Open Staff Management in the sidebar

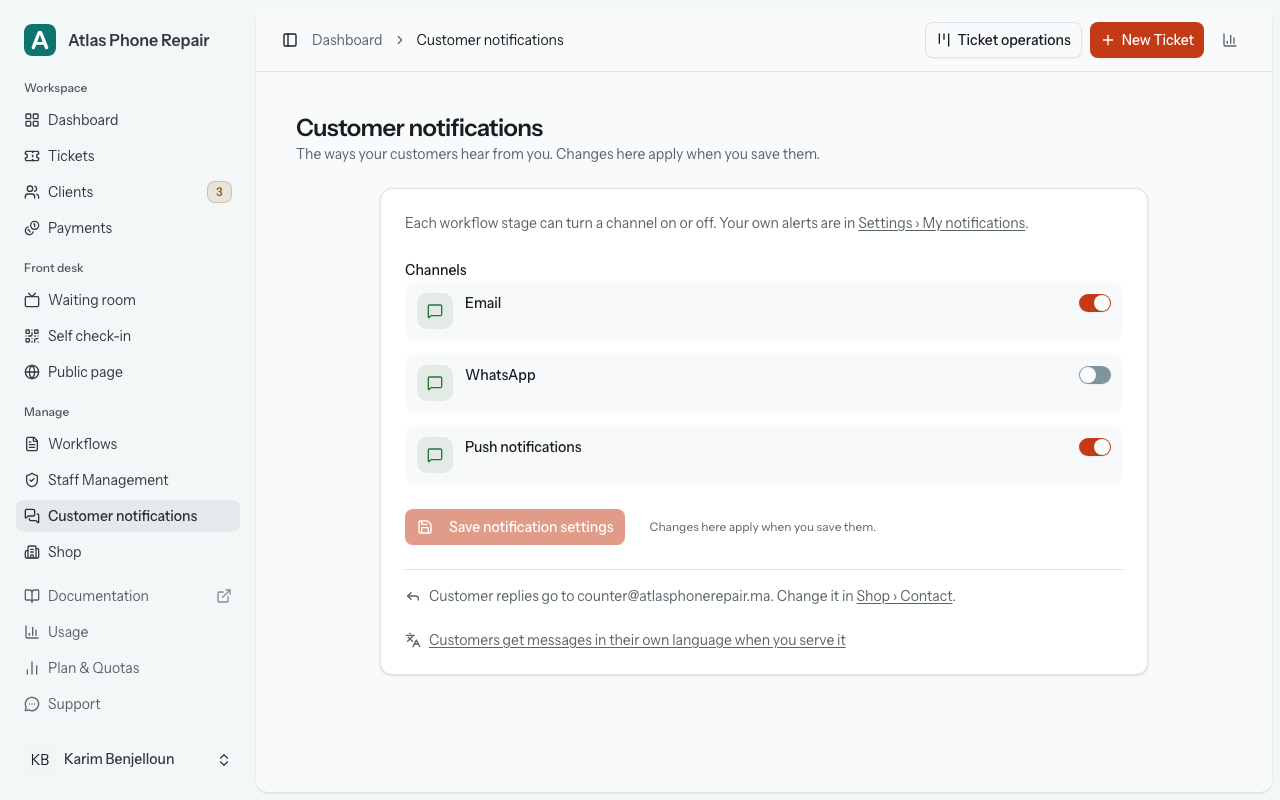128,480
